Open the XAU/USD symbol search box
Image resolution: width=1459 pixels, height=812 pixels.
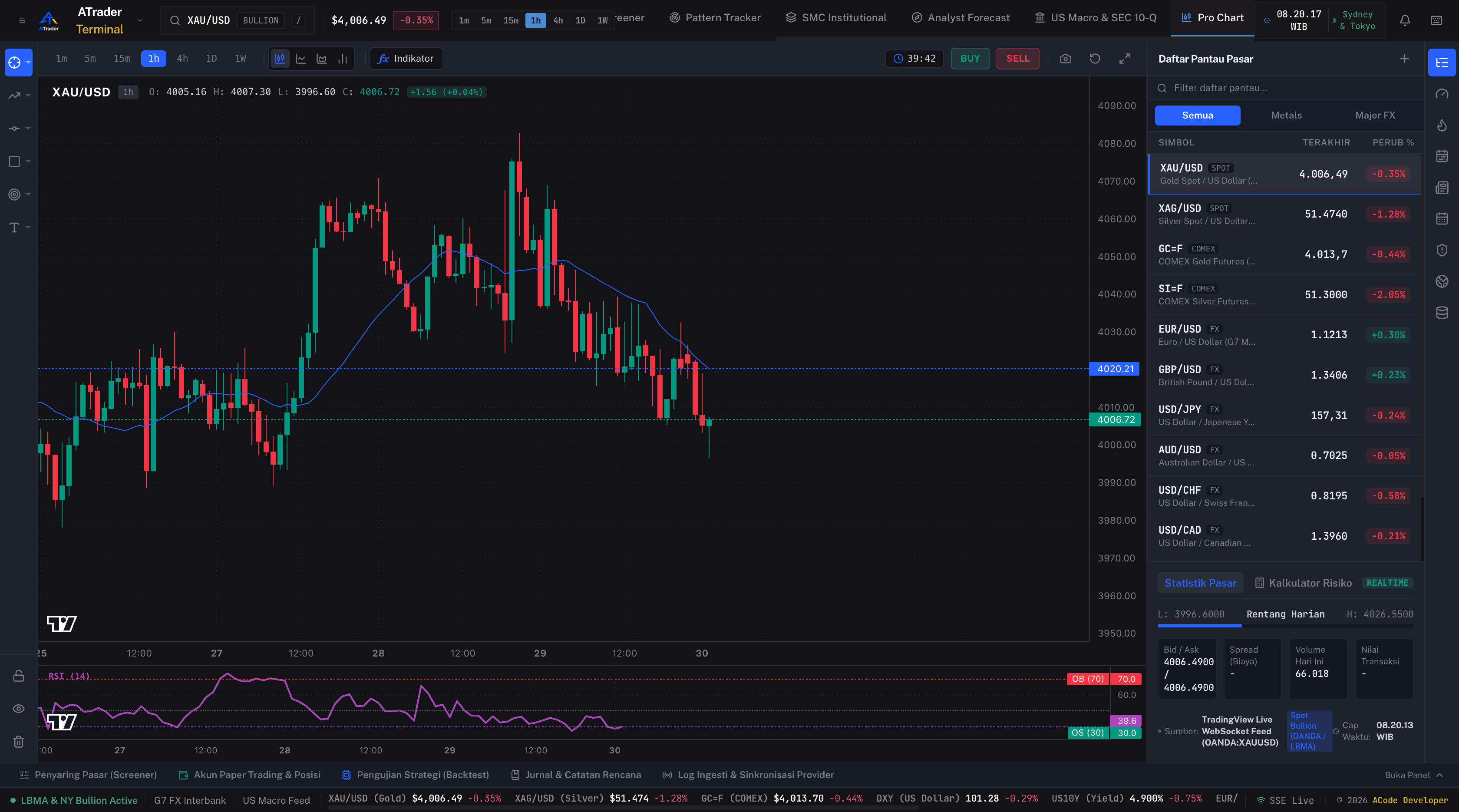pyautogui.click(x=237, y=20)
